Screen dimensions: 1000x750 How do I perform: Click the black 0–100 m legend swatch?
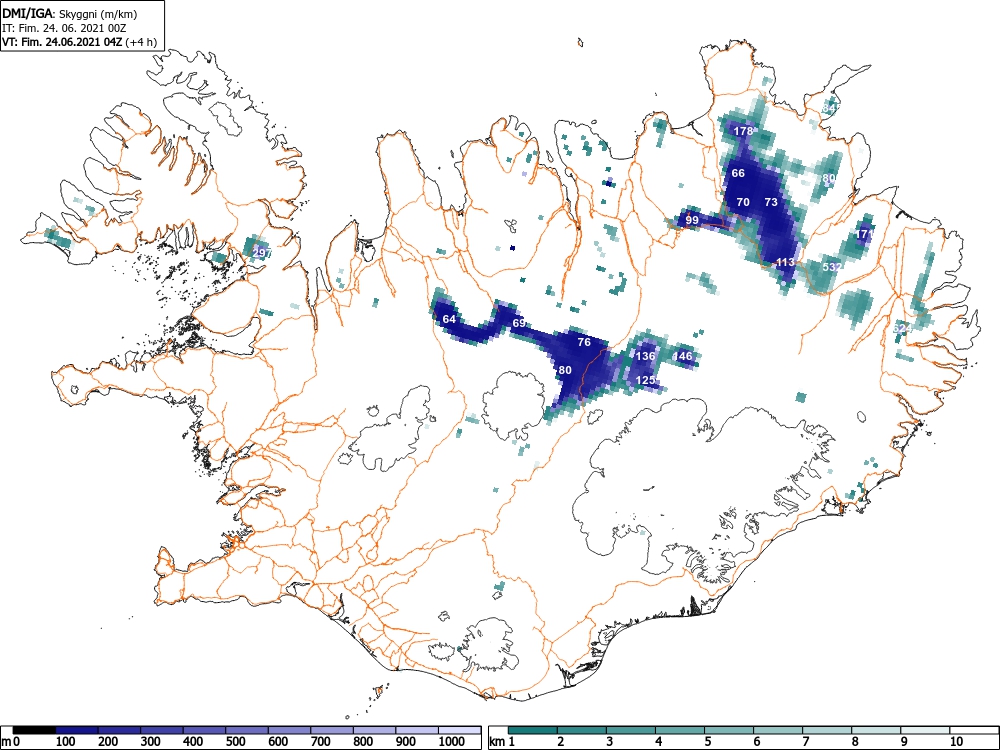point(34,730)
